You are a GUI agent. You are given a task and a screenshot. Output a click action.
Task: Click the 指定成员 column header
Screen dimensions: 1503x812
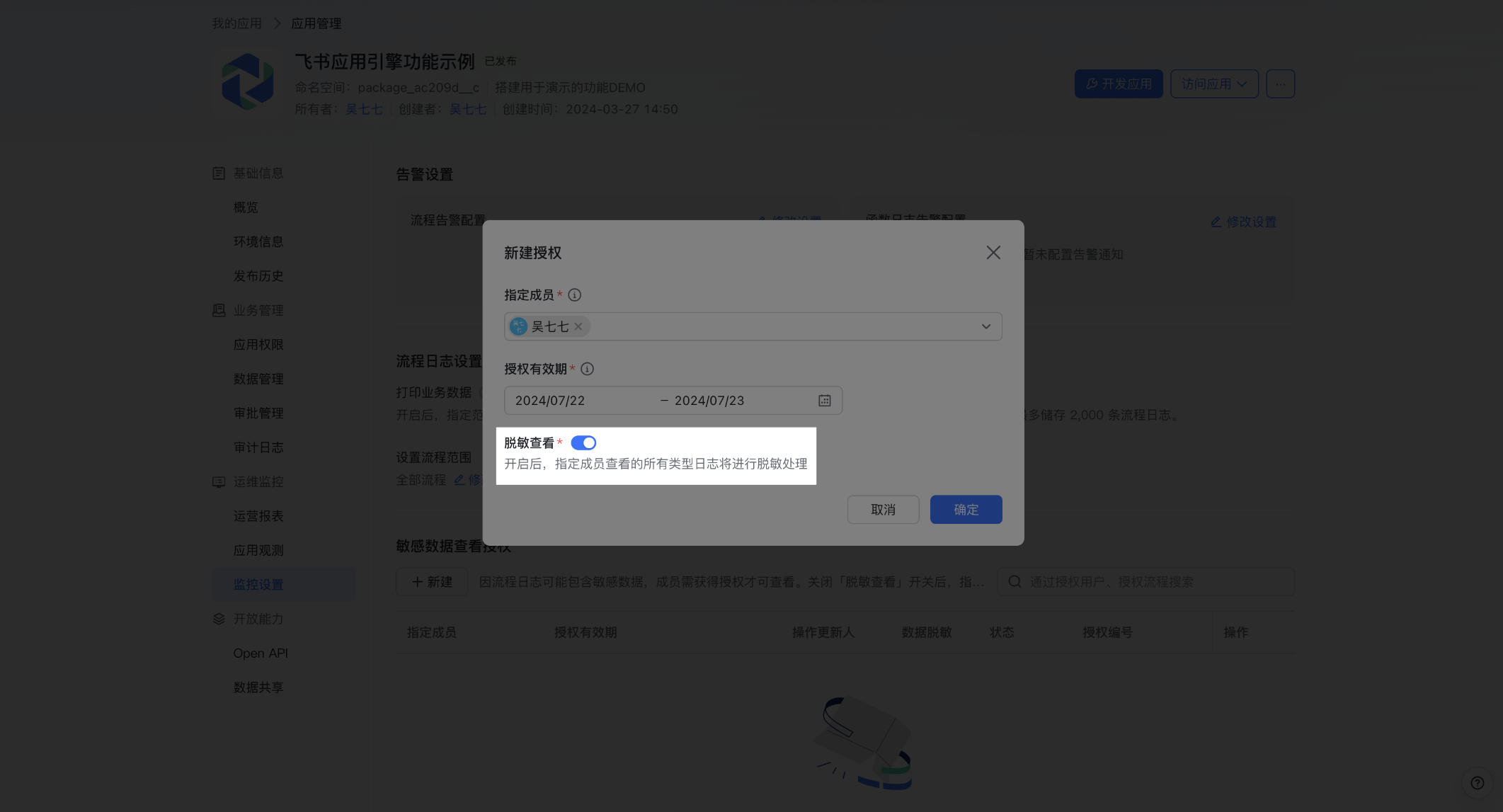pyautogui.click(x=432, y=632)
